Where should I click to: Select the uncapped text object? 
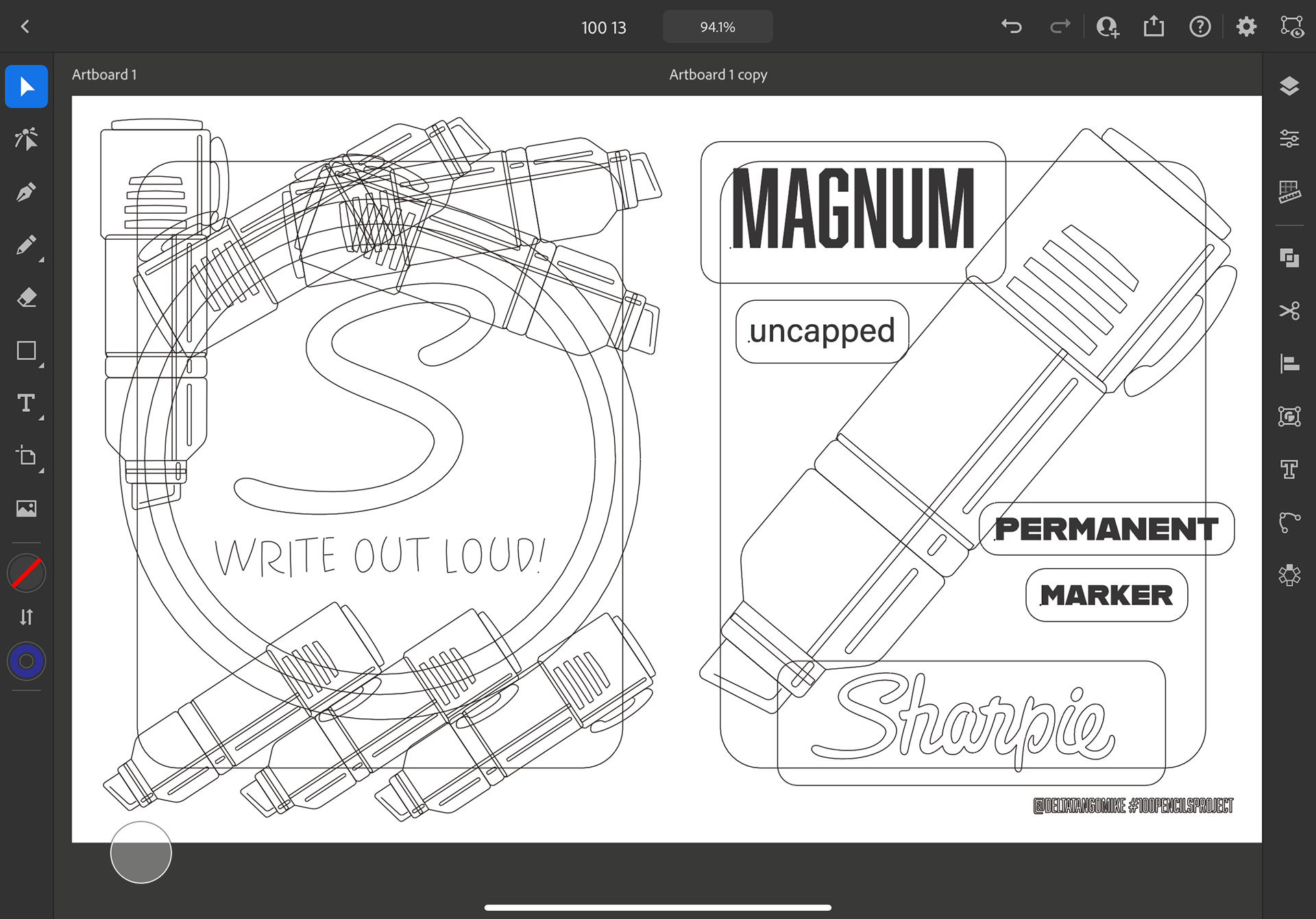(x=822, y=331)
